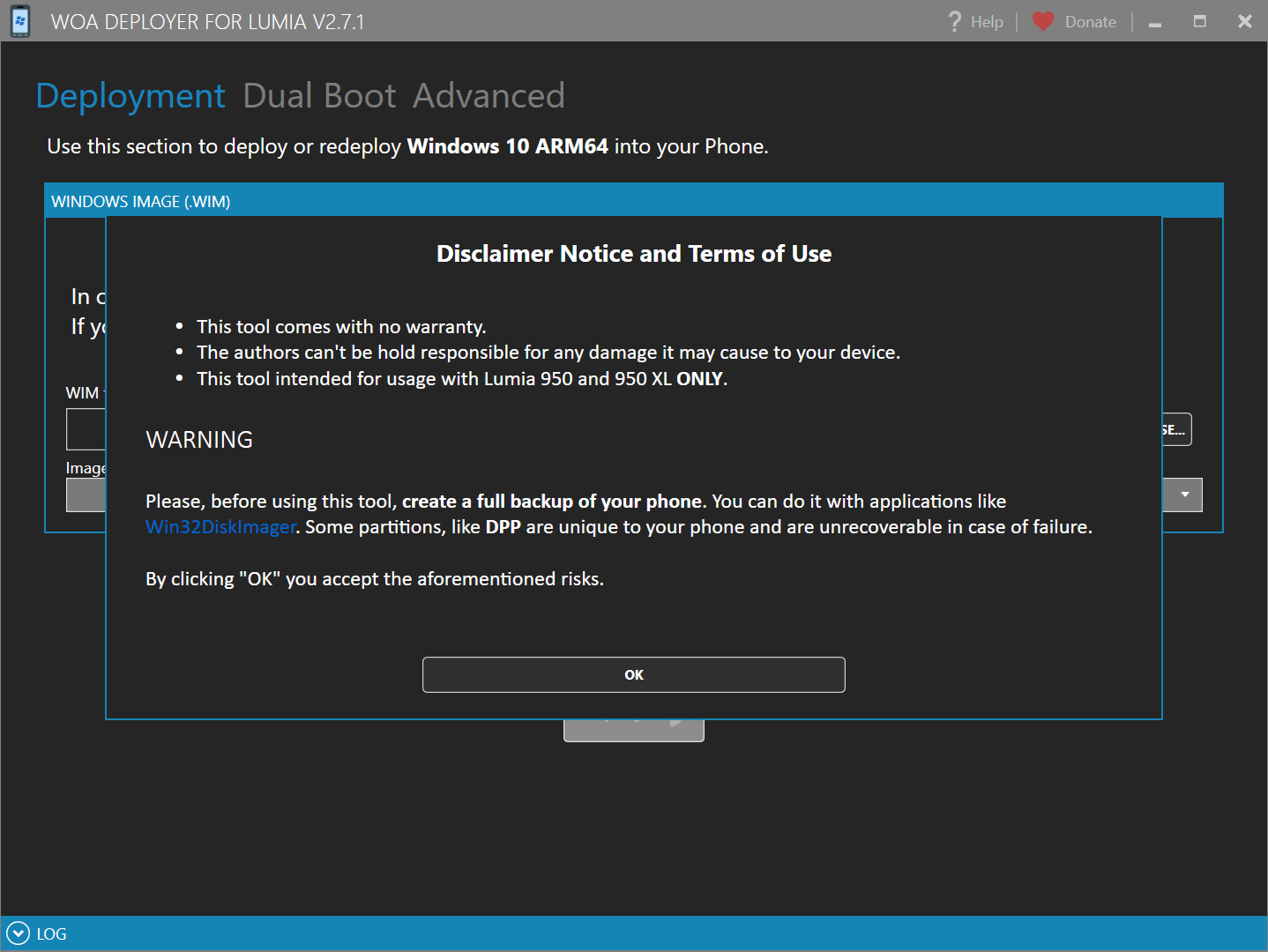Click the Help question mark icon
The width and height of the screenshot is (1268, 952).
pos(954,21)
